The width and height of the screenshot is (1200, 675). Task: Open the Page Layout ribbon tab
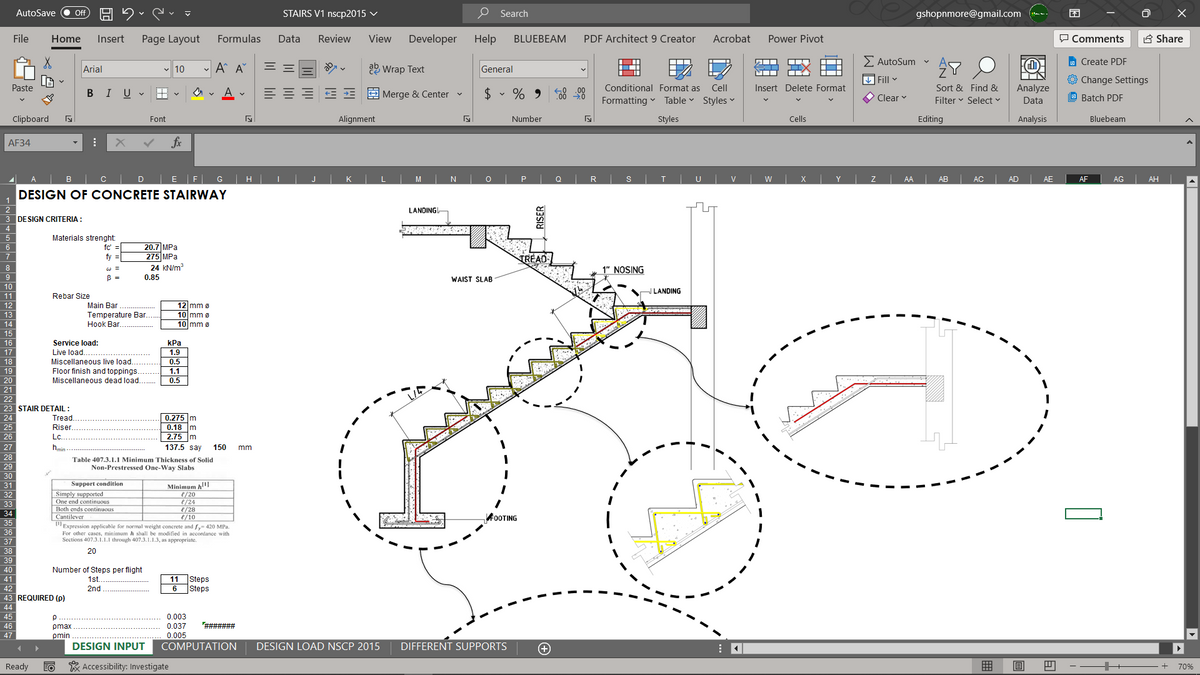tap(171, 39)
